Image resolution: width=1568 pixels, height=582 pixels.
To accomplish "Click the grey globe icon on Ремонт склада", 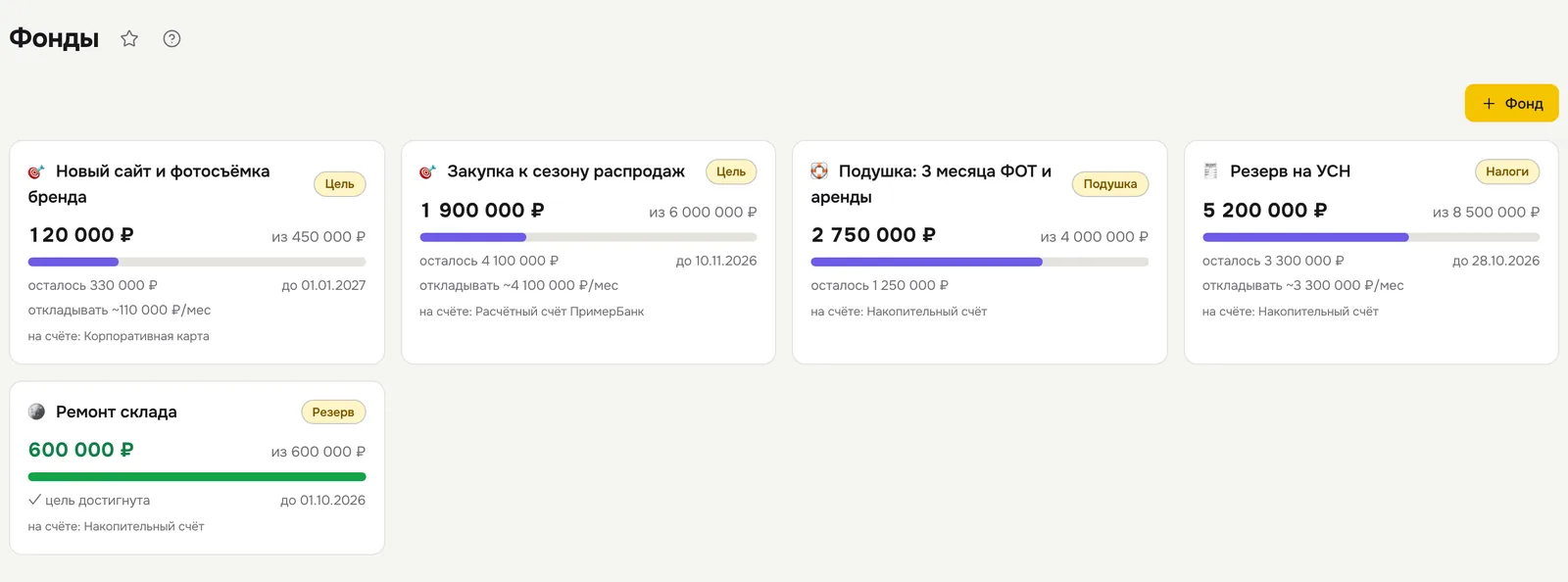I will tap(36, 412).
